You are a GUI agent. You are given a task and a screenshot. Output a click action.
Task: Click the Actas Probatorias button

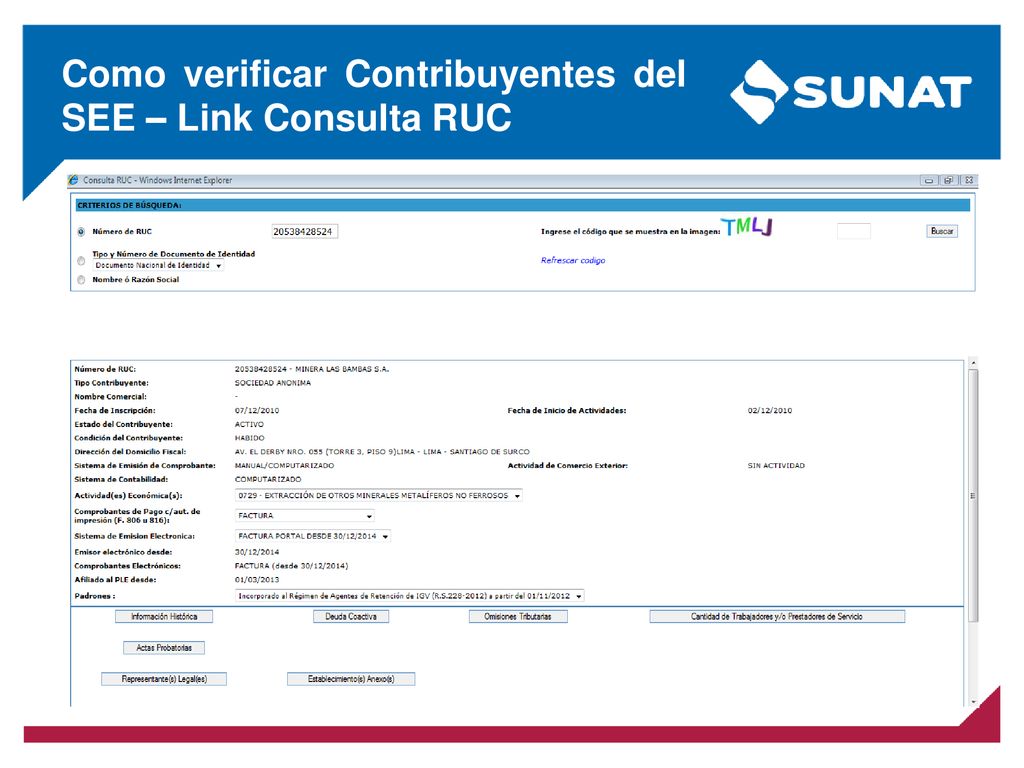pos(164,648)
